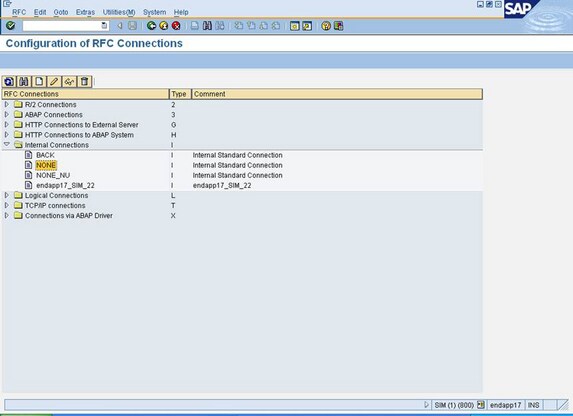The image size is (573, 416).
Task: Expand the R/2 Connections node
Action: click(x=7, y=105)
